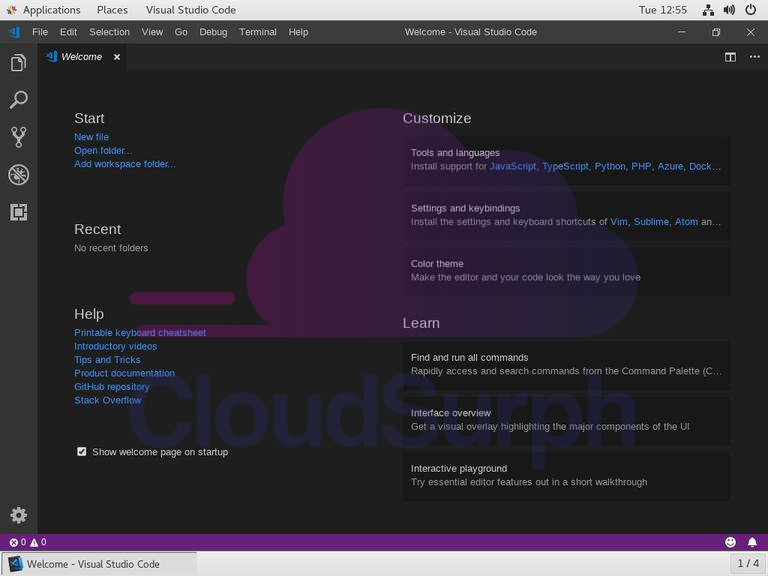Open the Manage gear menu
This screenshot has width=768, height=576.
tap(18, 515)
